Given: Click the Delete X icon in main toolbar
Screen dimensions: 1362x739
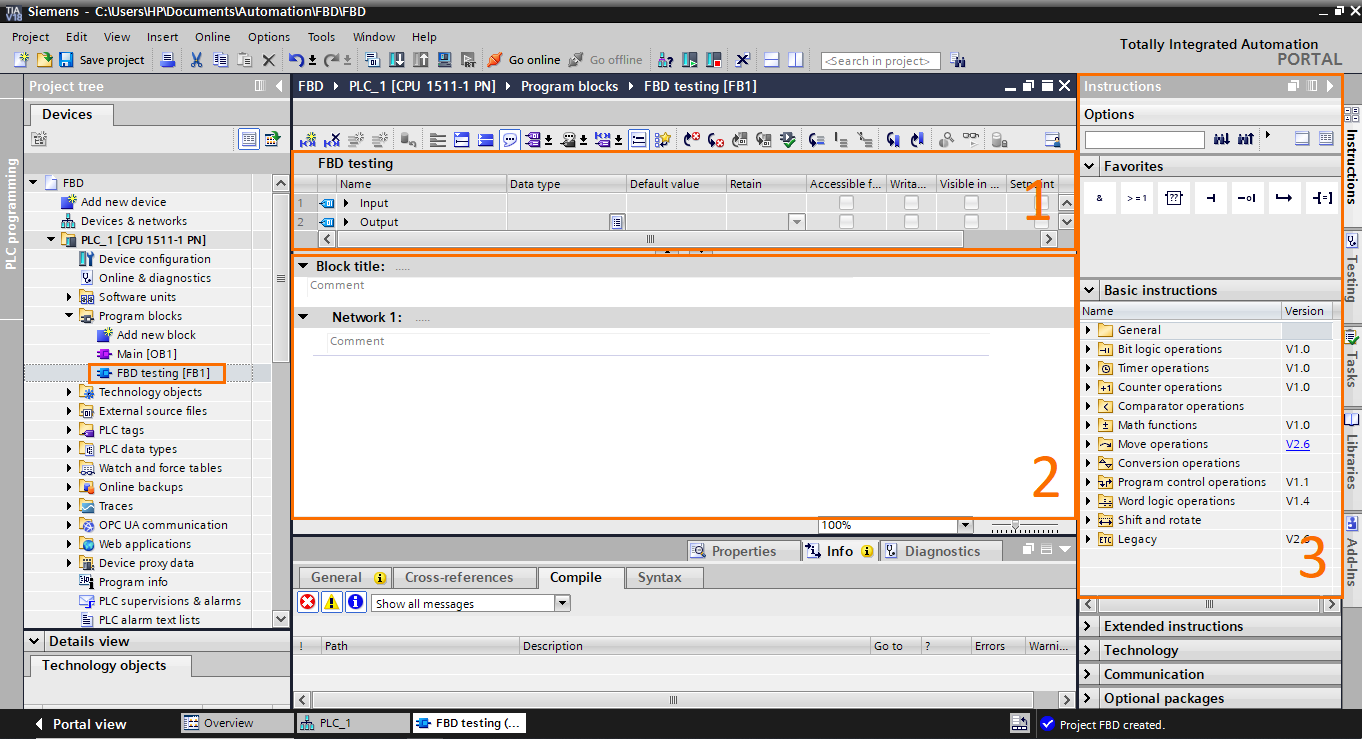Looking at the screenshot, I should (x=268, y=60).
